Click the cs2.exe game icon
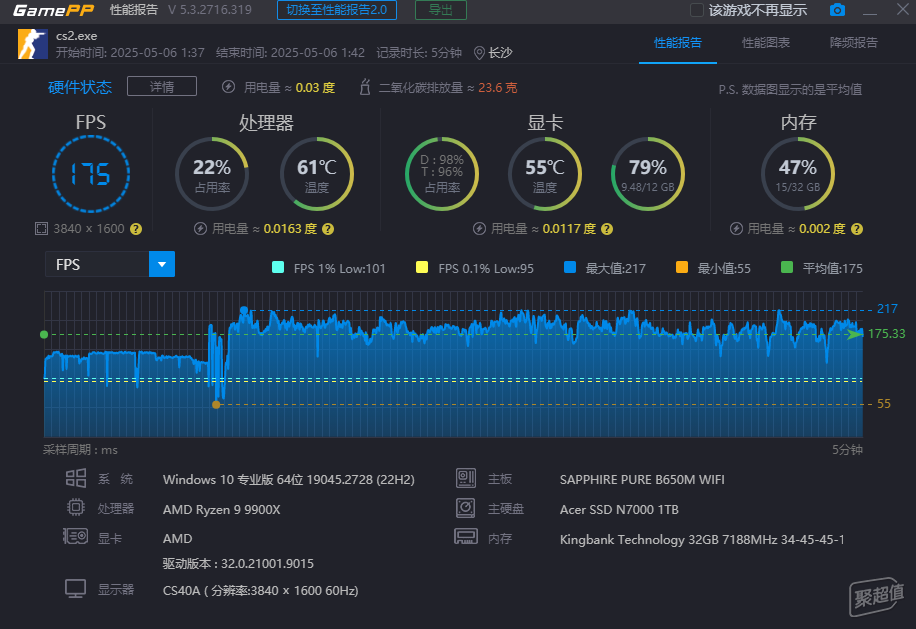The width and height of the screenshot is (916, 629). click(33, 44)
